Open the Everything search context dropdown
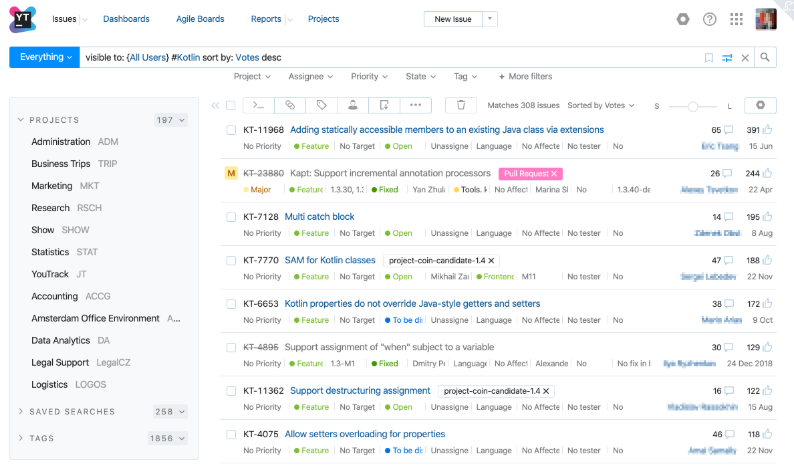The width and height of the screenshot is (794, 468). [x=44, y=58]
